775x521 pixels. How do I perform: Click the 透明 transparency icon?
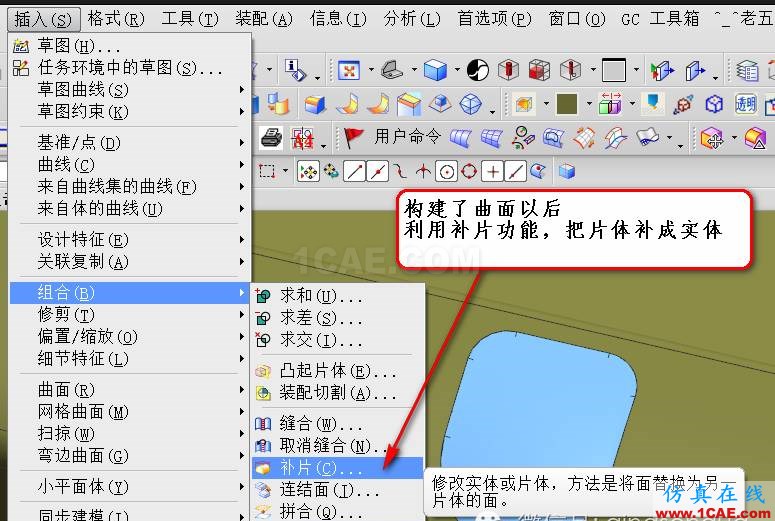pos(745,104)
